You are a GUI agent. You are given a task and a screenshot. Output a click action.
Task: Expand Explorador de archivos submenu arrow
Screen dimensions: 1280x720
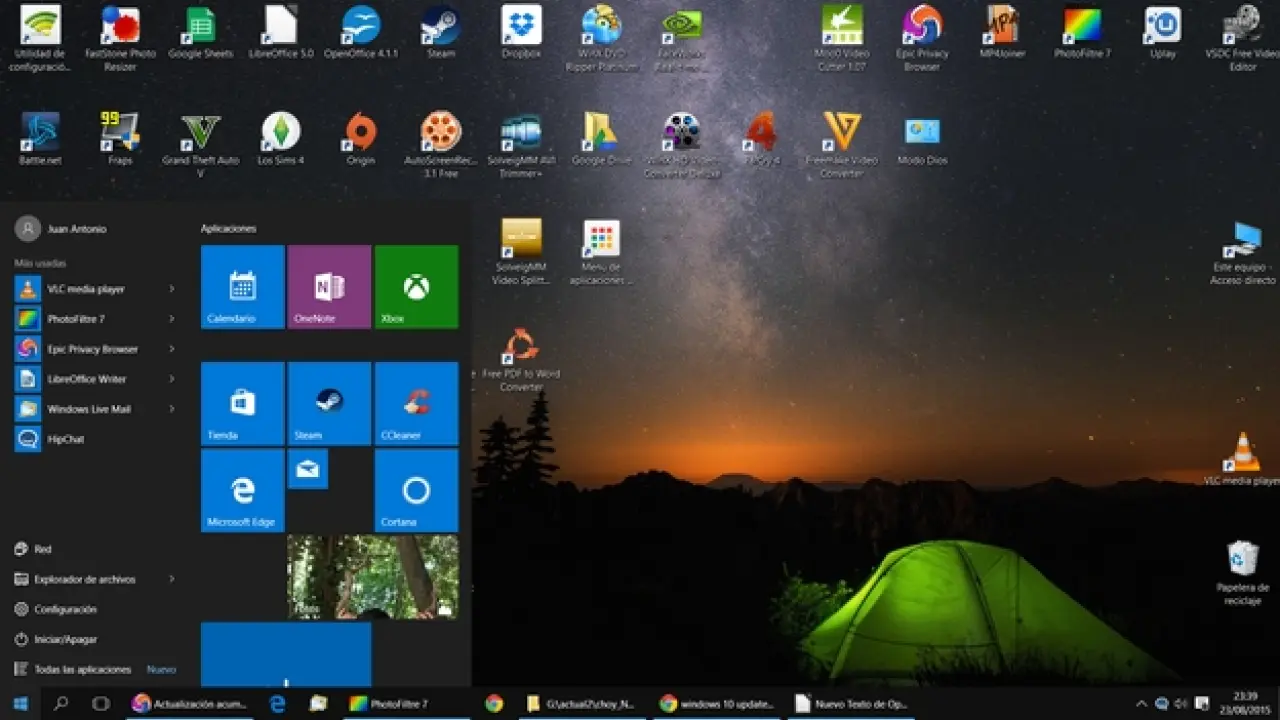click(172, 579)
